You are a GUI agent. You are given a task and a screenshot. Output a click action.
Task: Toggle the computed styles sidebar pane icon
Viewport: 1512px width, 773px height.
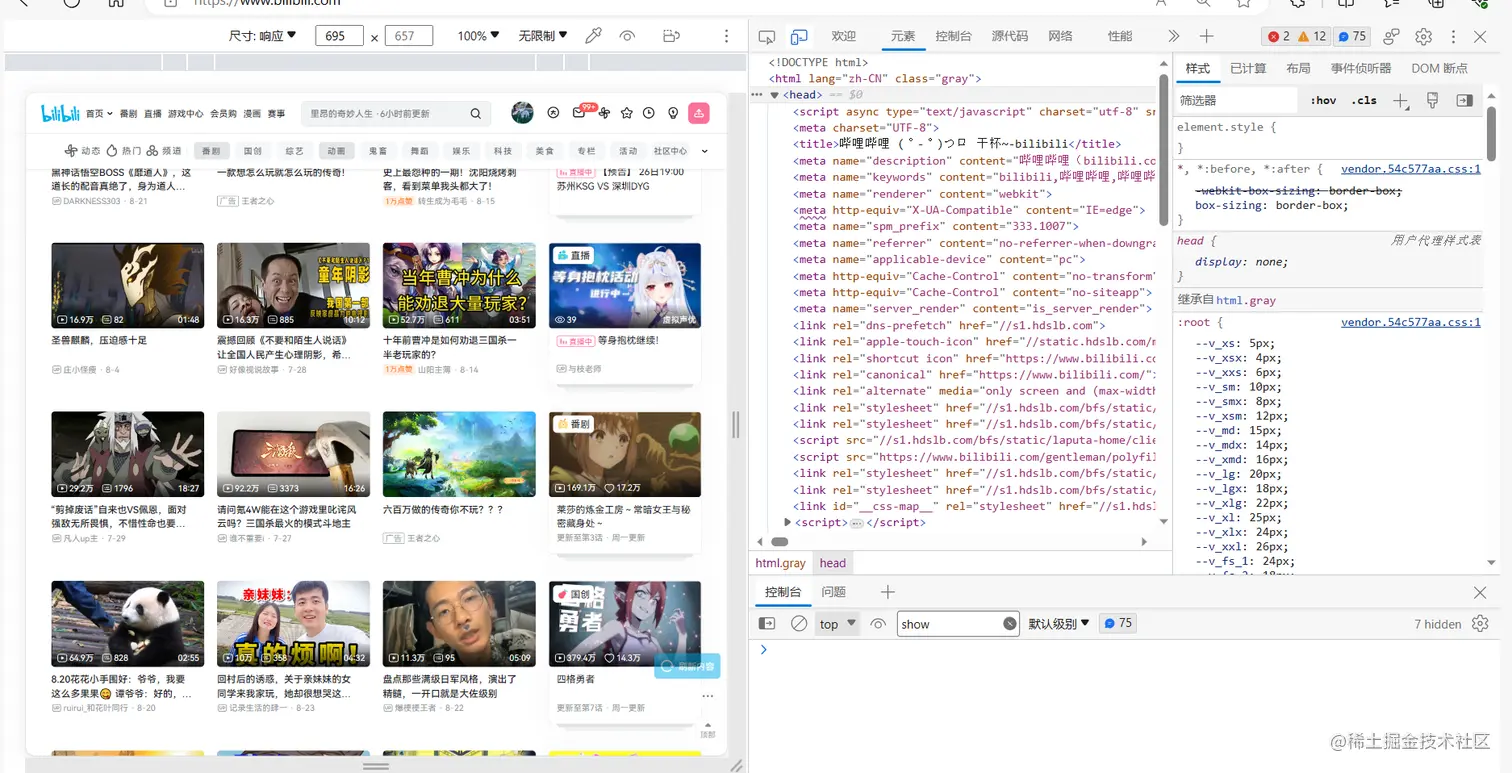point(1464,100)
